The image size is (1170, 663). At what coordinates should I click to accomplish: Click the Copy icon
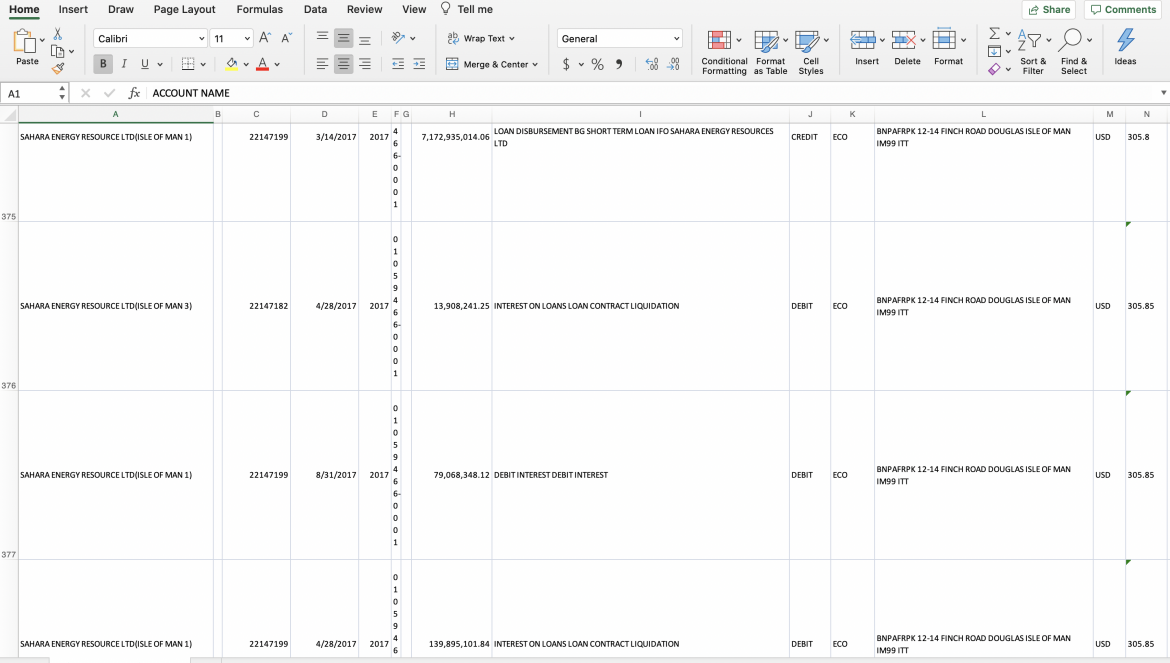[x=57, y=51]
